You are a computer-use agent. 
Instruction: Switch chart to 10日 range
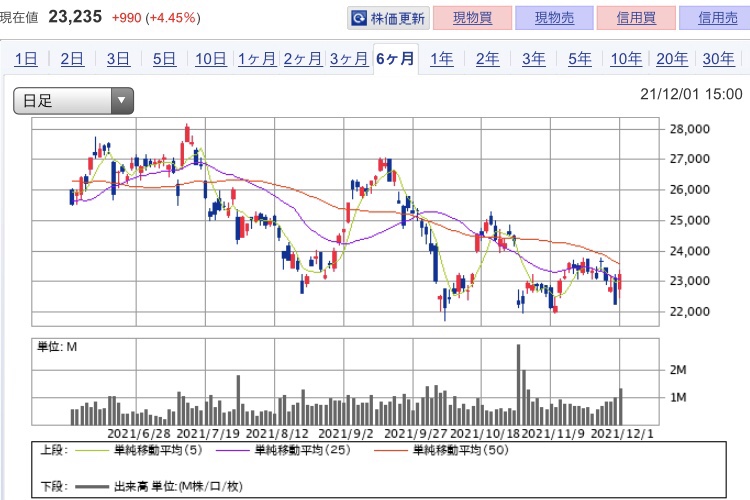[211, 59]
